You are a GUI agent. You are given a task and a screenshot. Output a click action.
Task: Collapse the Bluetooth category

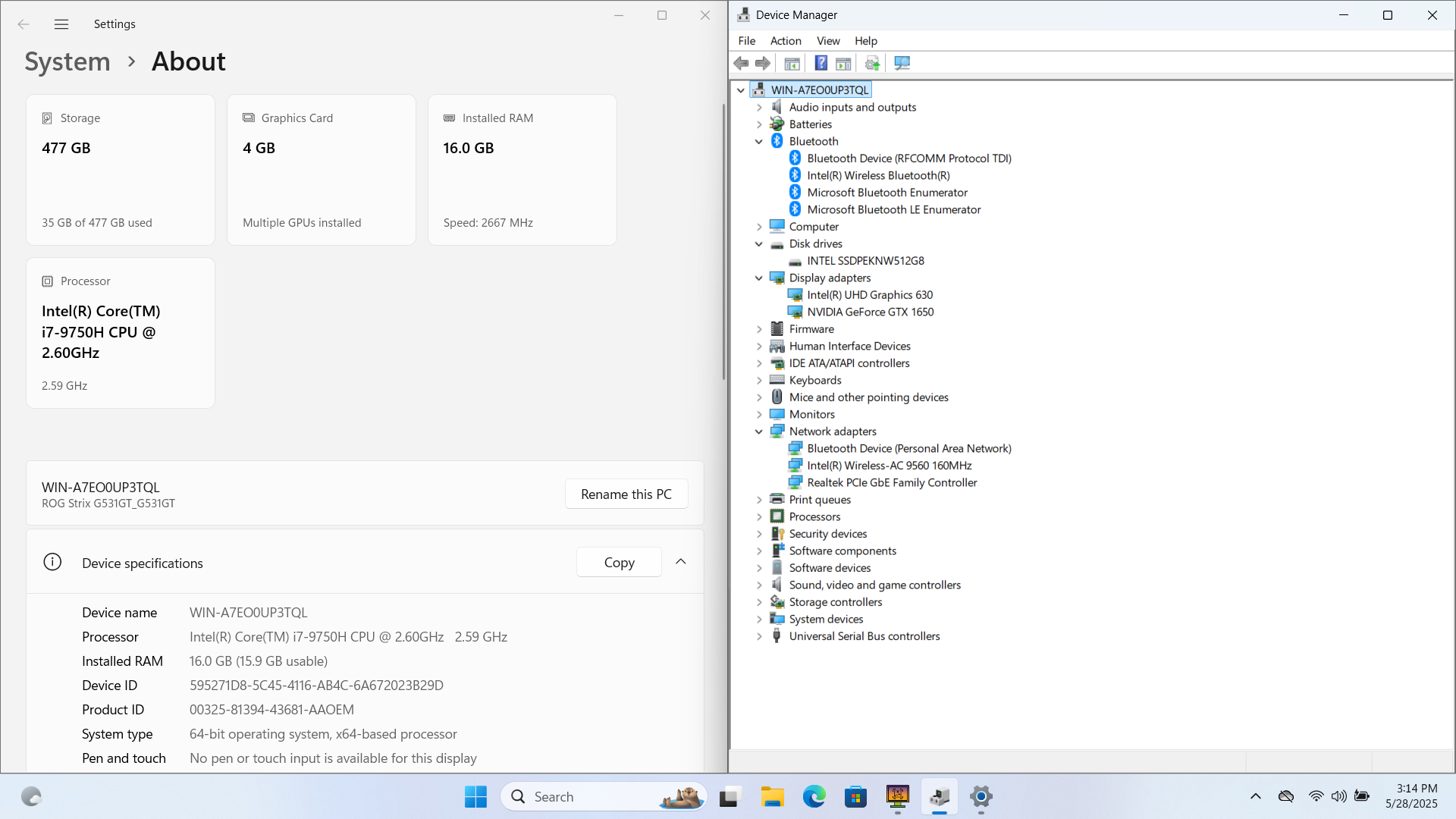click(759, 142)
